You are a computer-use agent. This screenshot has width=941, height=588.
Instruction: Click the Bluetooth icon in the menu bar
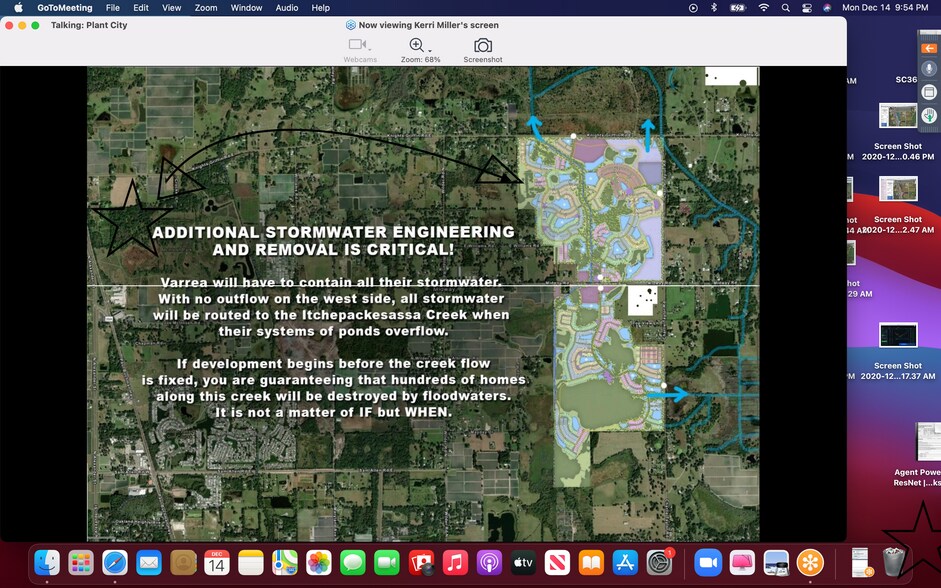click(x=714, y=7)
